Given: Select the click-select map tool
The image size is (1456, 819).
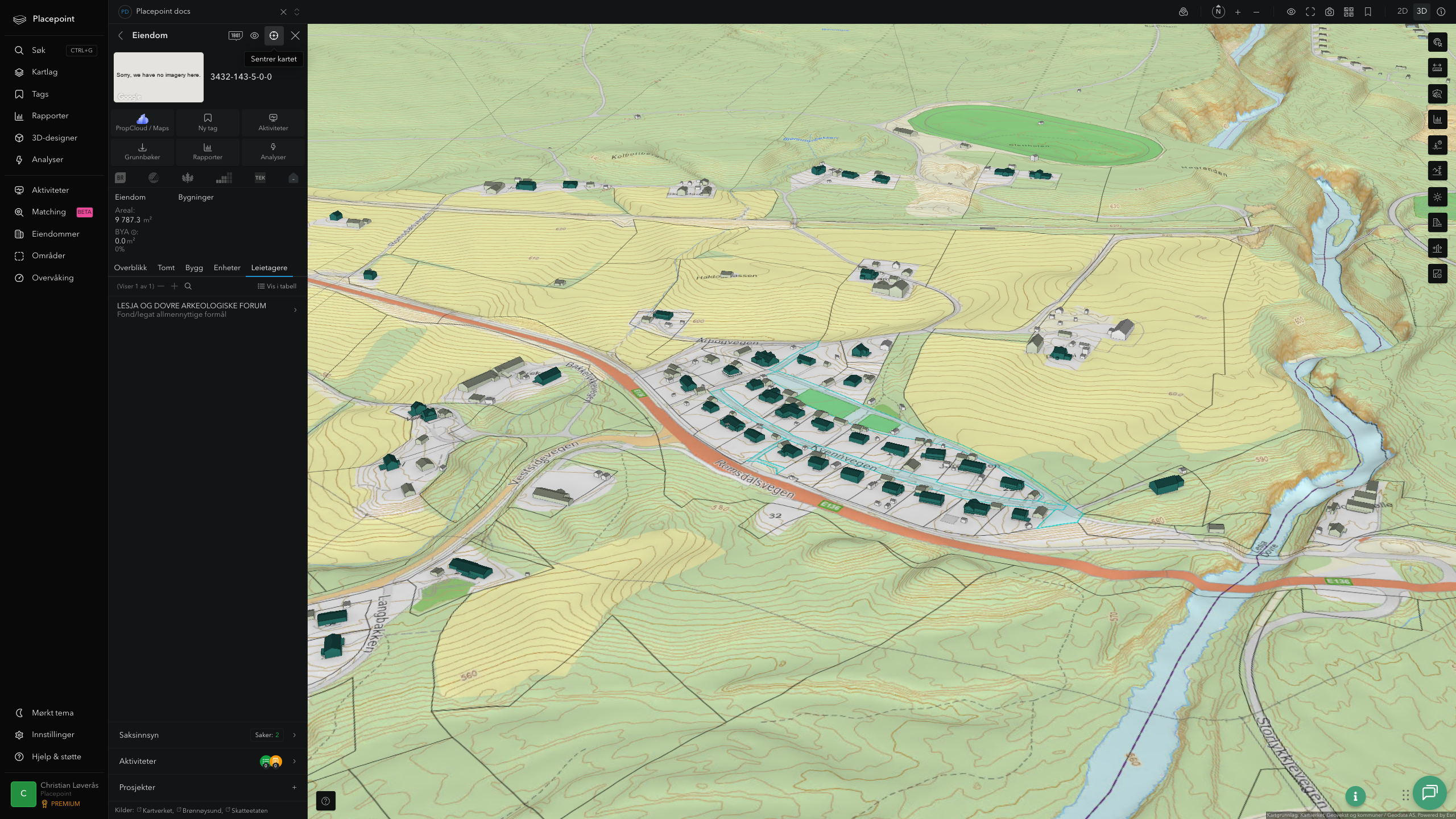Looking at the screenshot, I should (1437, 43).
